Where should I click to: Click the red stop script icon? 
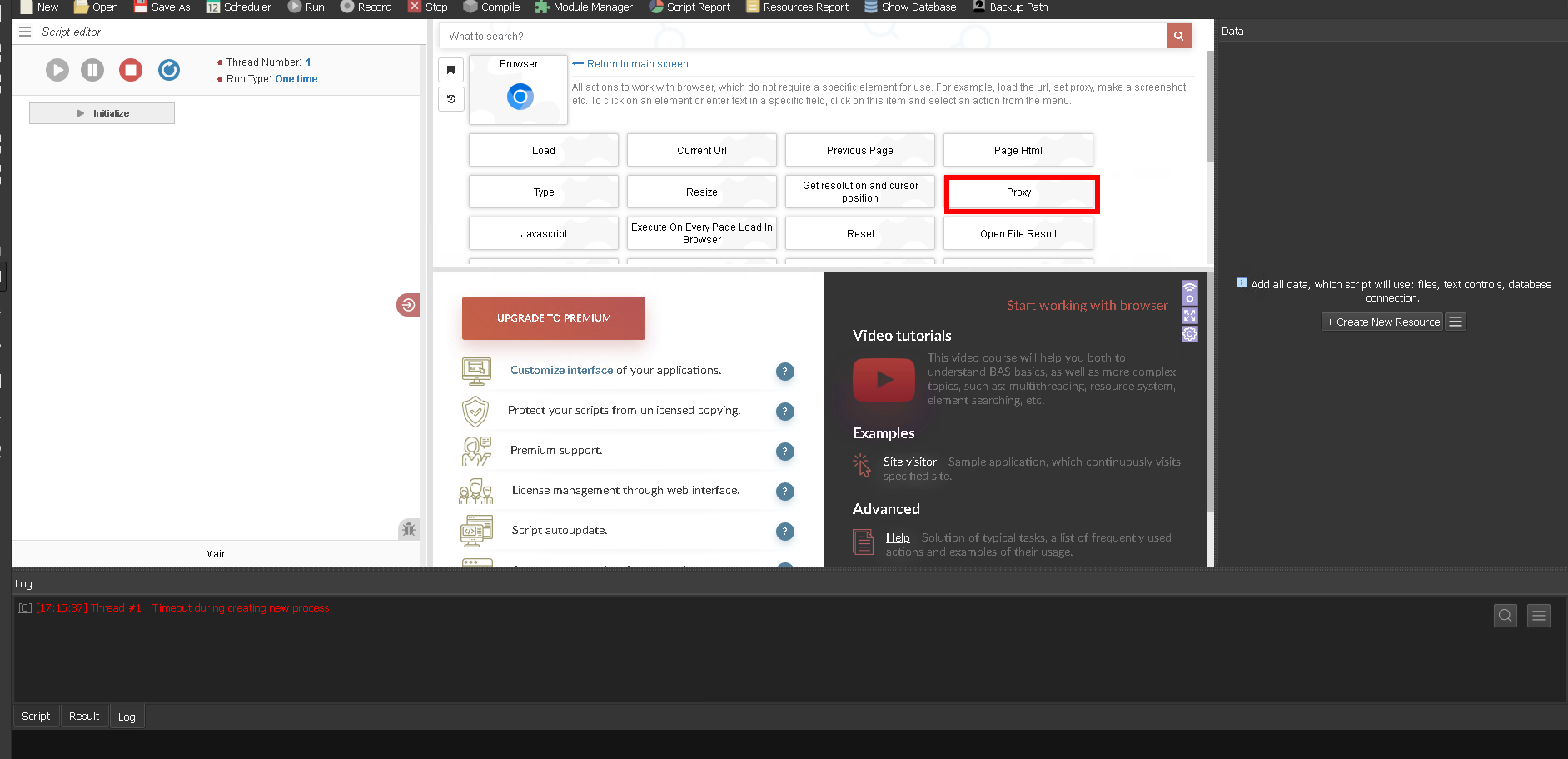click(x=131, y=70)
